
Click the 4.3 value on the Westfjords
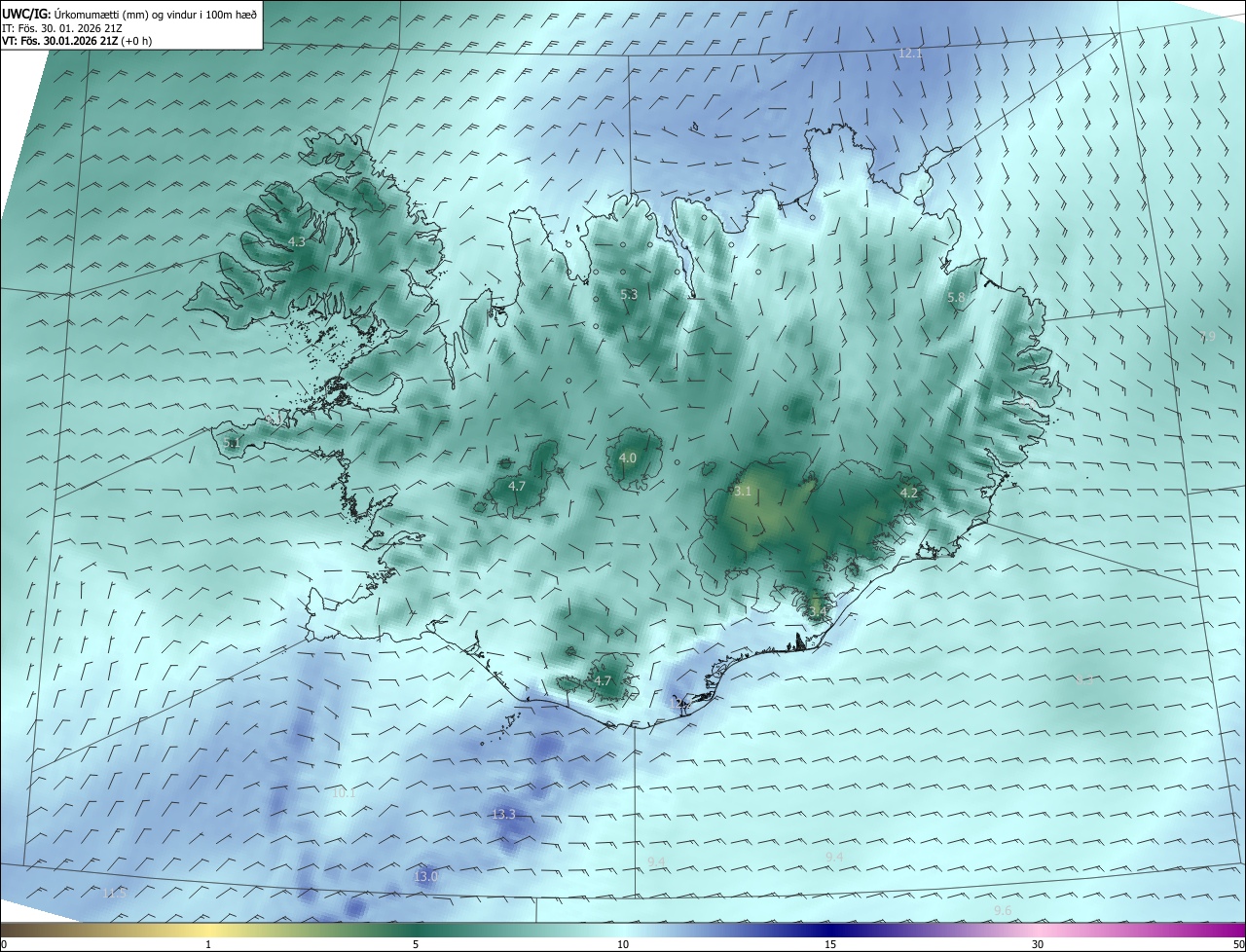[x=297, y=241]
